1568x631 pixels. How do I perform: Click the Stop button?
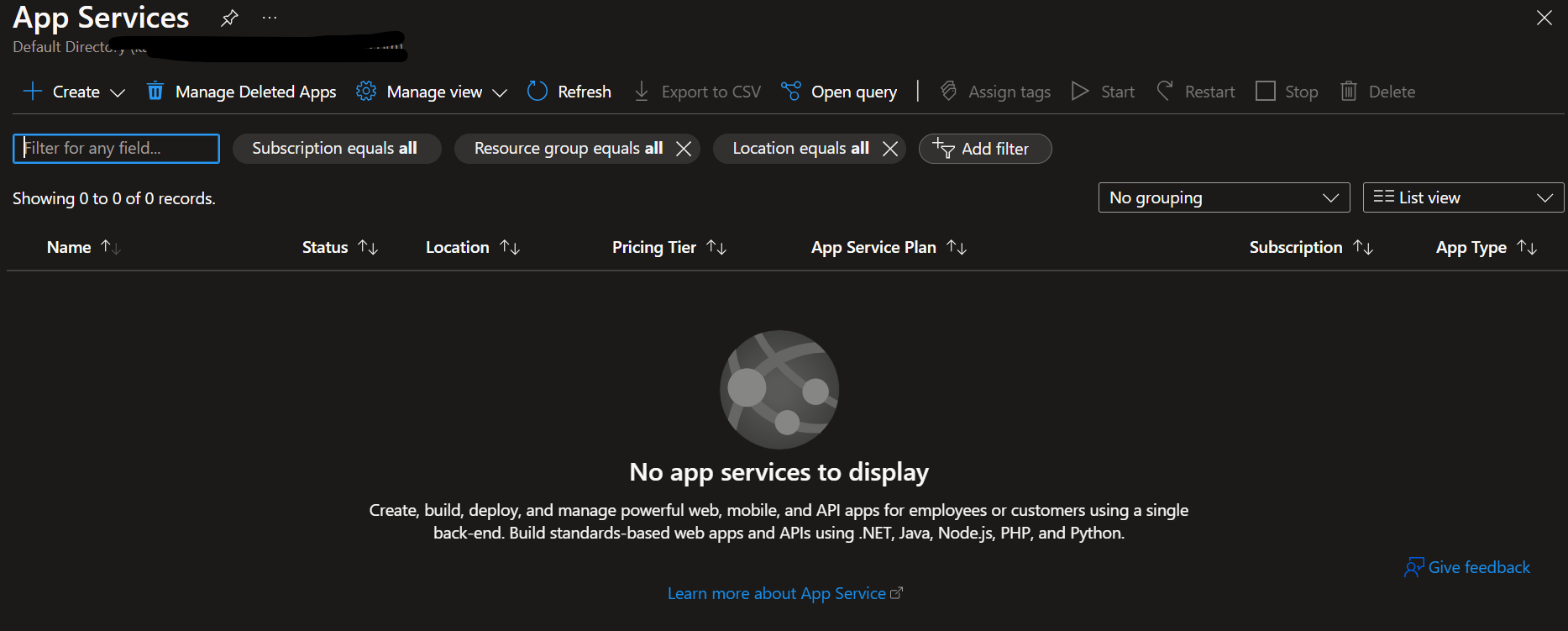tap(1287, 92)
